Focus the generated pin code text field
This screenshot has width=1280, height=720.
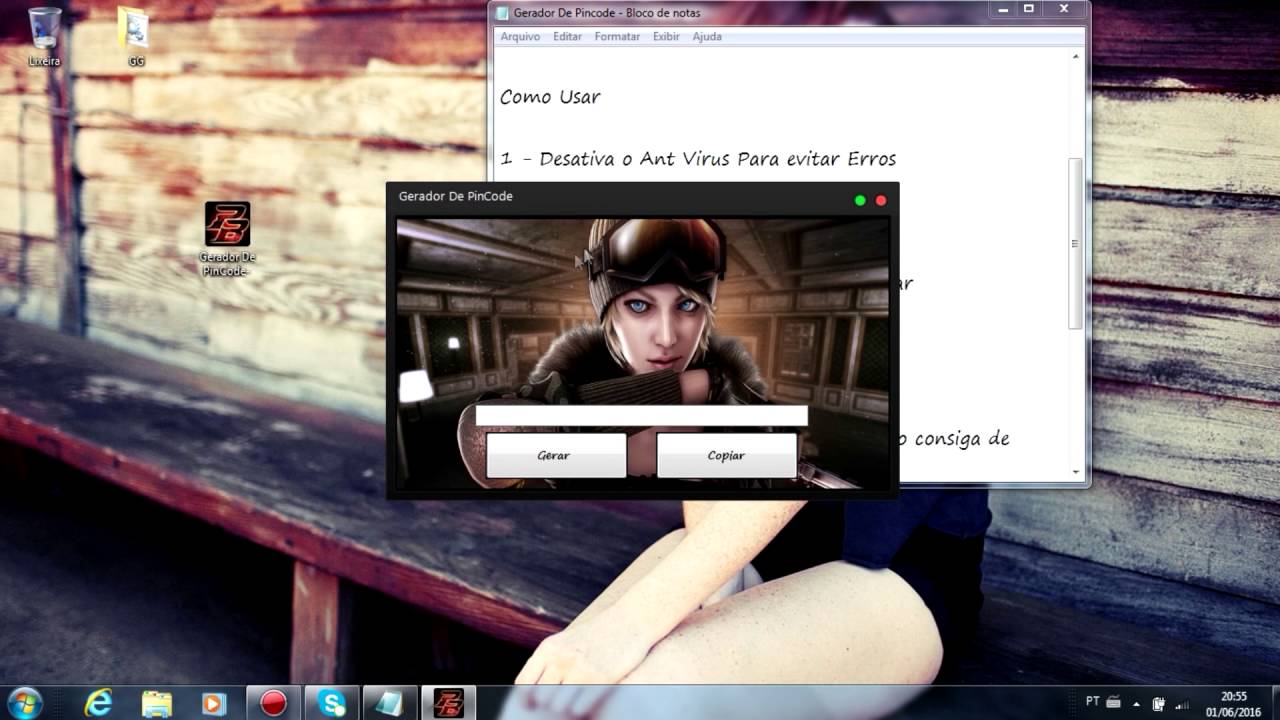coord(641,416)
